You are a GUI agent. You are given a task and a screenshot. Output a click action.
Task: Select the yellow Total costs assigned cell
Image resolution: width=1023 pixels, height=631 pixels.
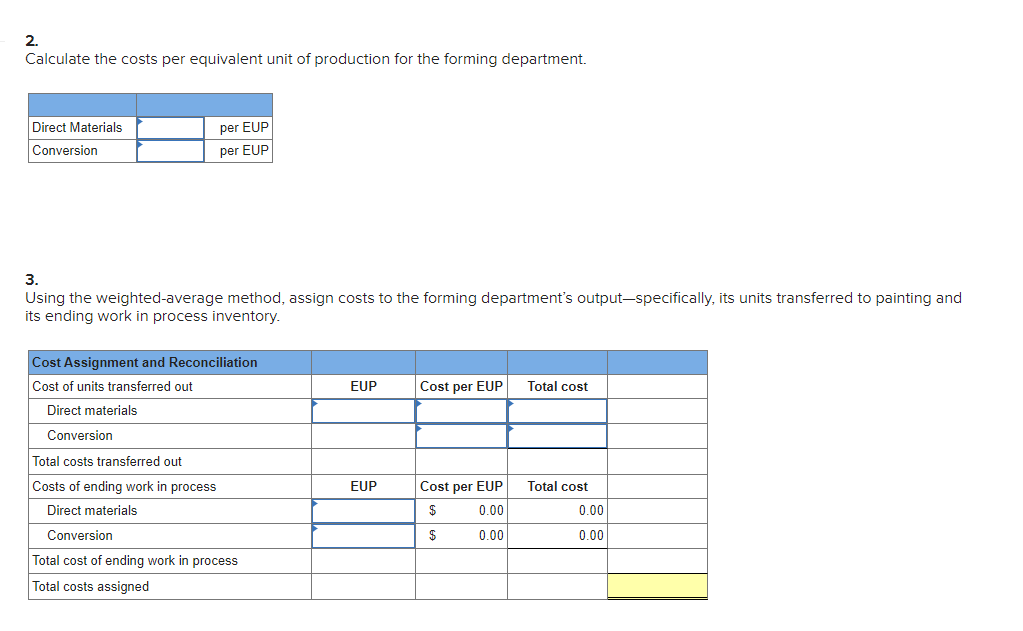[657, 587]
